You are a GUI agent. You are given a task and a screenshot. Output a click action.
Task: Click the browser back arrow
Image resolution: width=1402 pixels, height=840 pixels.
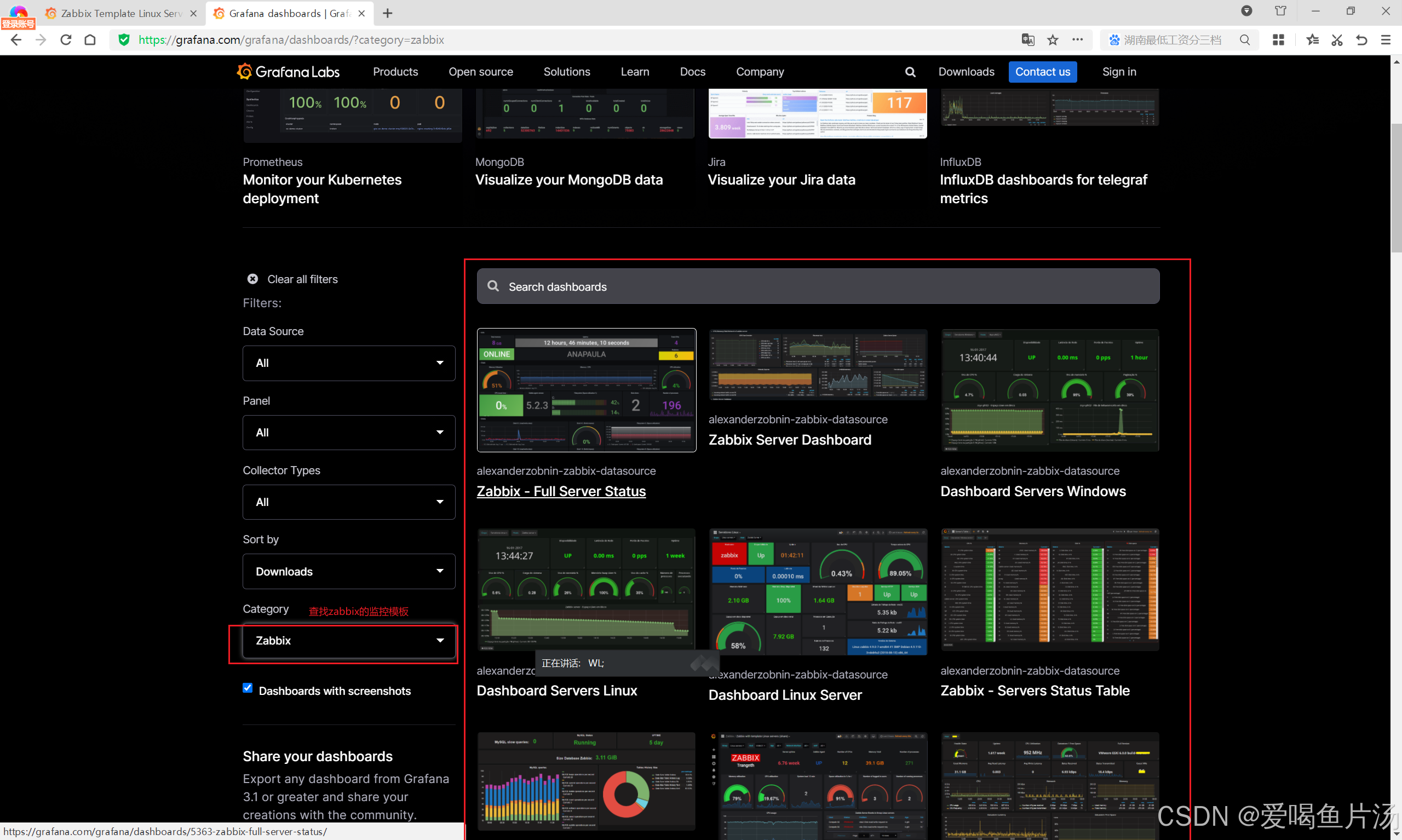[16, 39]
